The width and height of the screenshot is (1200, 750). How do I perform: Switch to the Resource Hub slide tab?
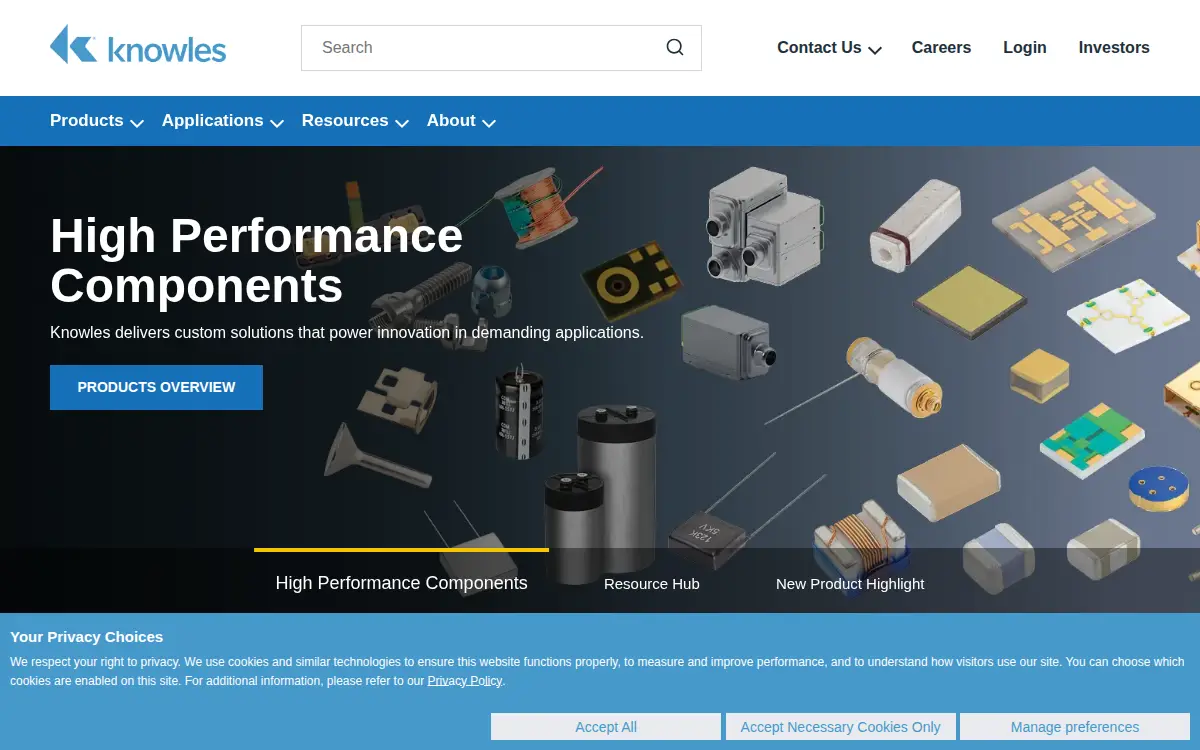click(x=652, y=584)
